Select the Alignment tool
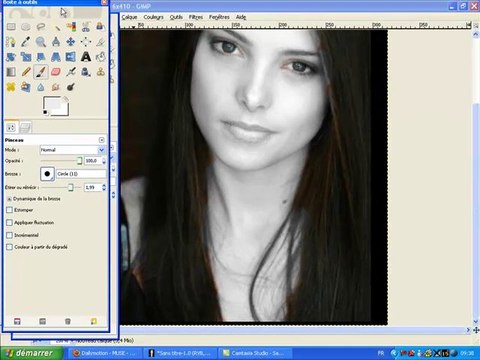The image size is (480, 360). (86, 42)
